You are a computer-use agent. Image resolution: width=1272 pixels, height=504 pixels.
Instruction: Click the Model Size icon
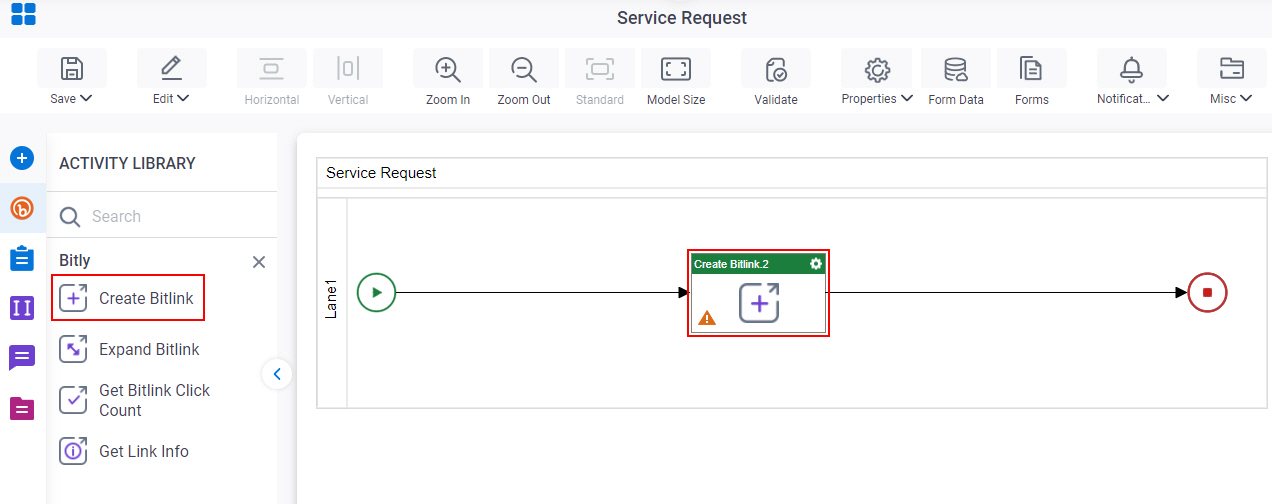(x=676, y=68)
